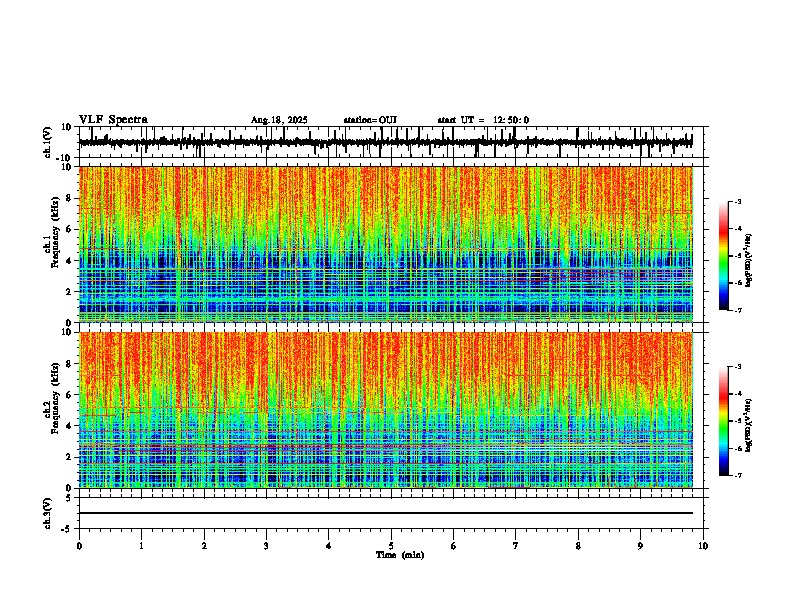This screenshot has width=792, height=612.
Task: Click the "-7" label on ch.2 colorbar
Action: click(738, 475)
